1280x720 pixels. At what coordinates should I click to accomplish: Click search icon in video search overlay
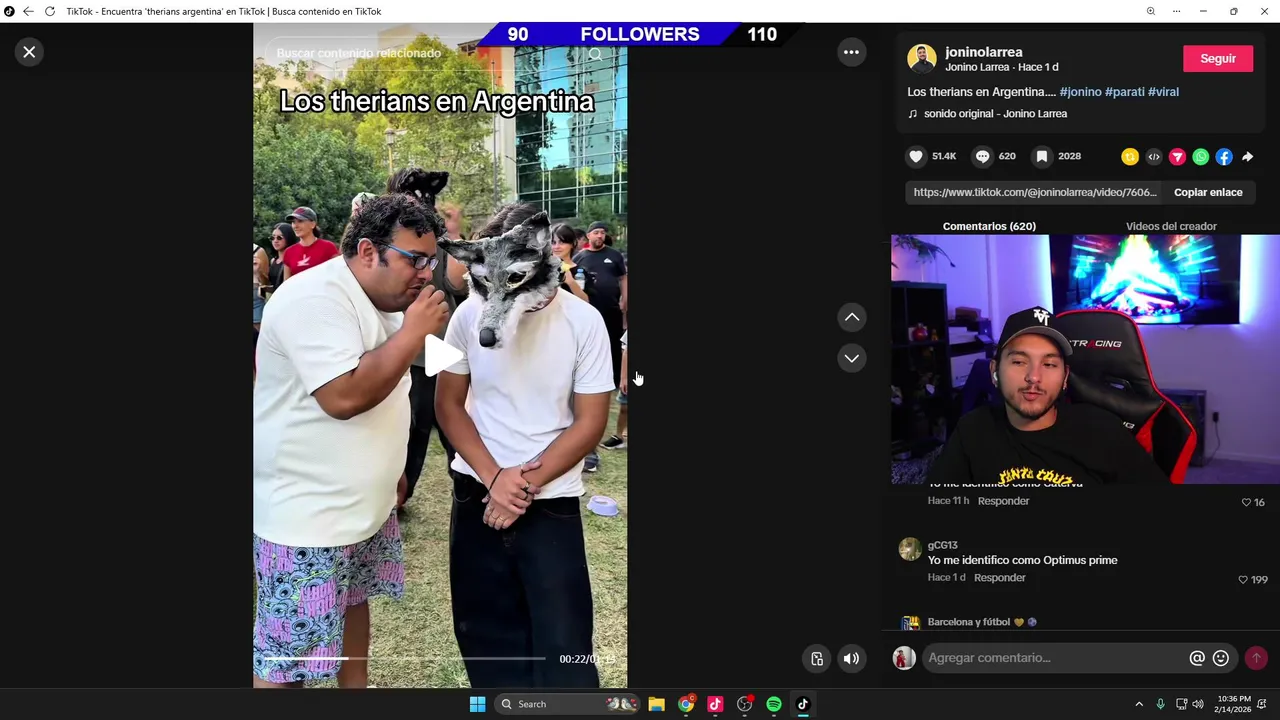[596, 54]
